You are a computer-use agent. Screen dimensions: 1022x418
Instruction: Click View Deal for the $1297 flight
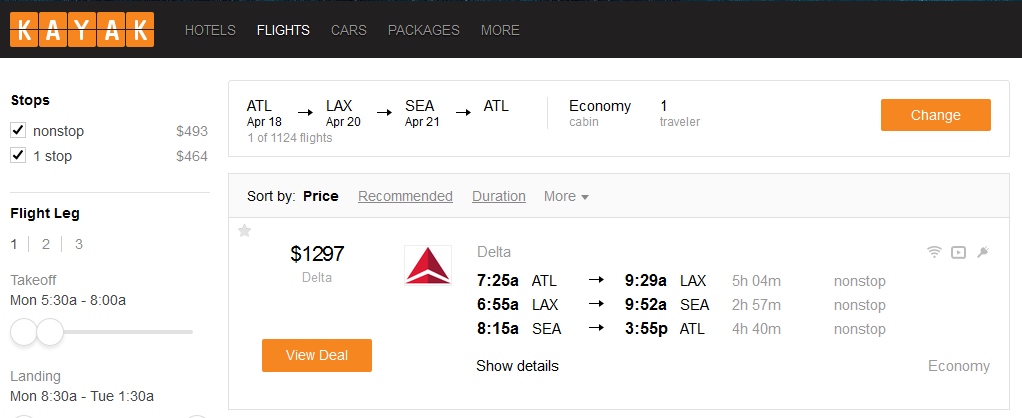(x=316, y=356)
